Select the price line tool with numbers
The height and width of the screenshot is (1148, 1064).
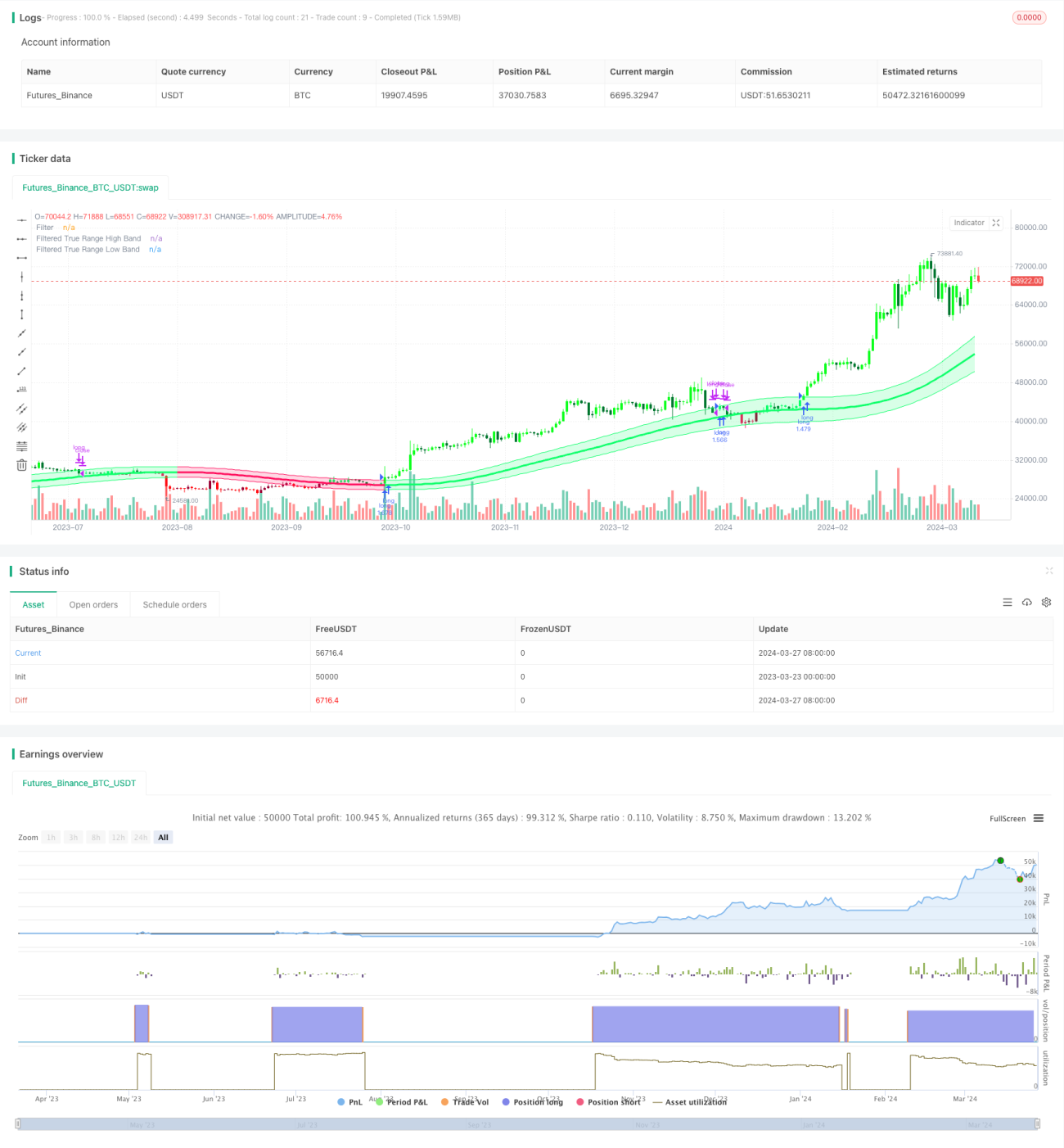pos(22,389)
